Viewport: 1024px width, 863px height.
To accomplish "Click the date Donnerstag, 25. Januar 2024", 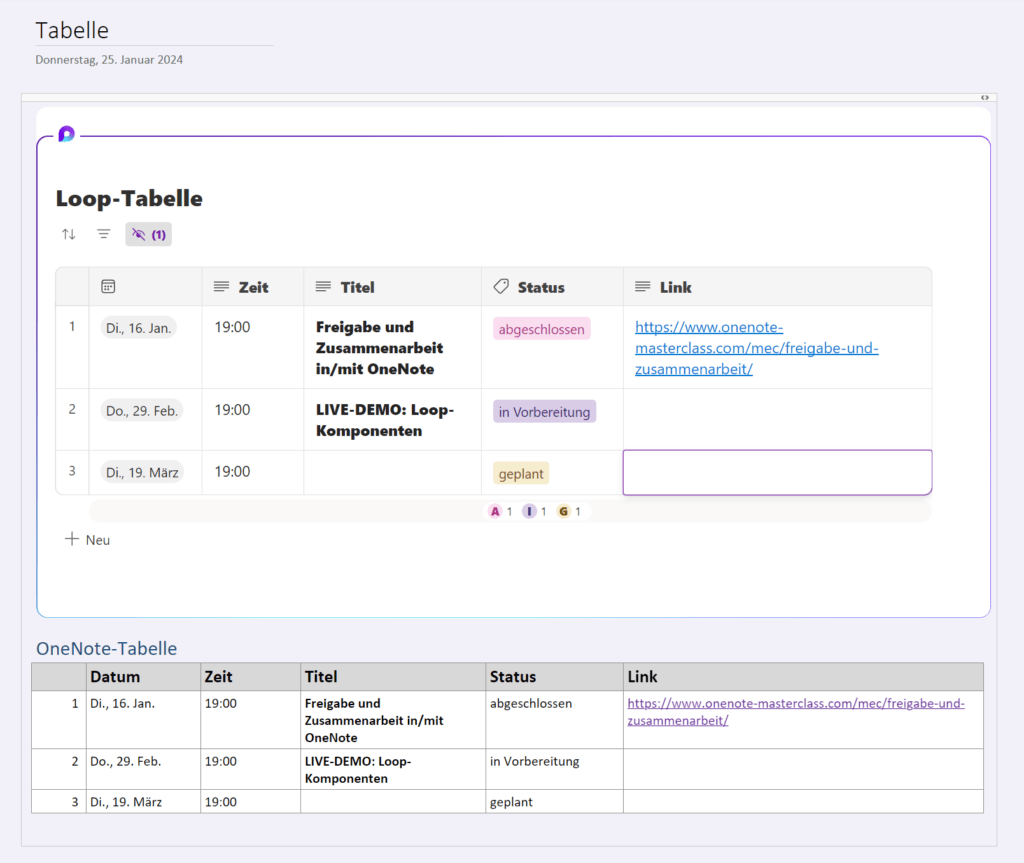I will pos(109,59).
